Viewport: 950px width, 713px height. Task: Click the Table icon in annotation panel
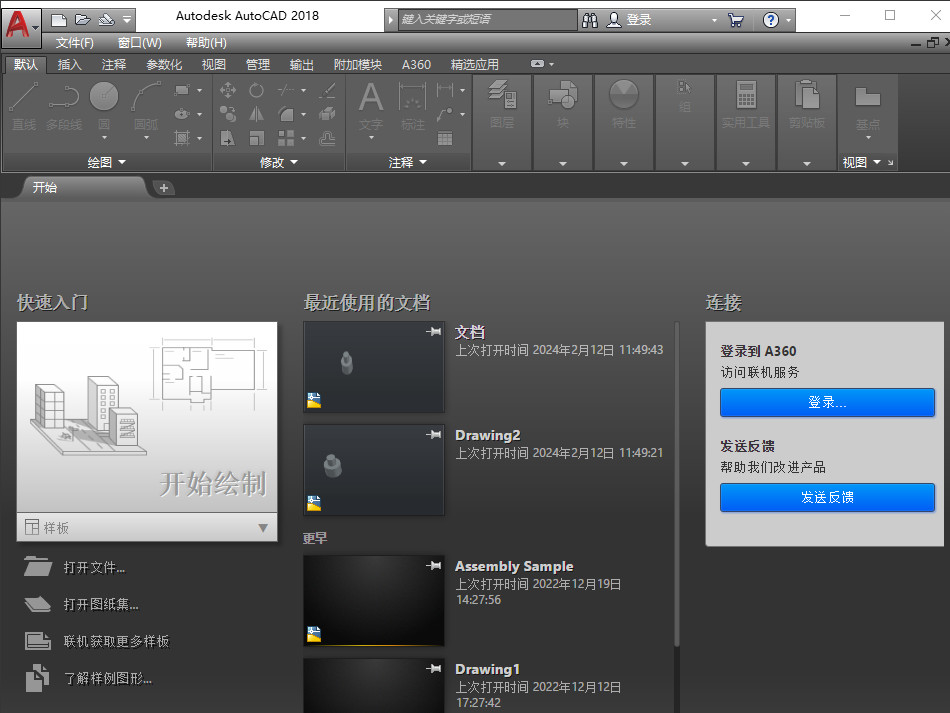pos(445,139)
